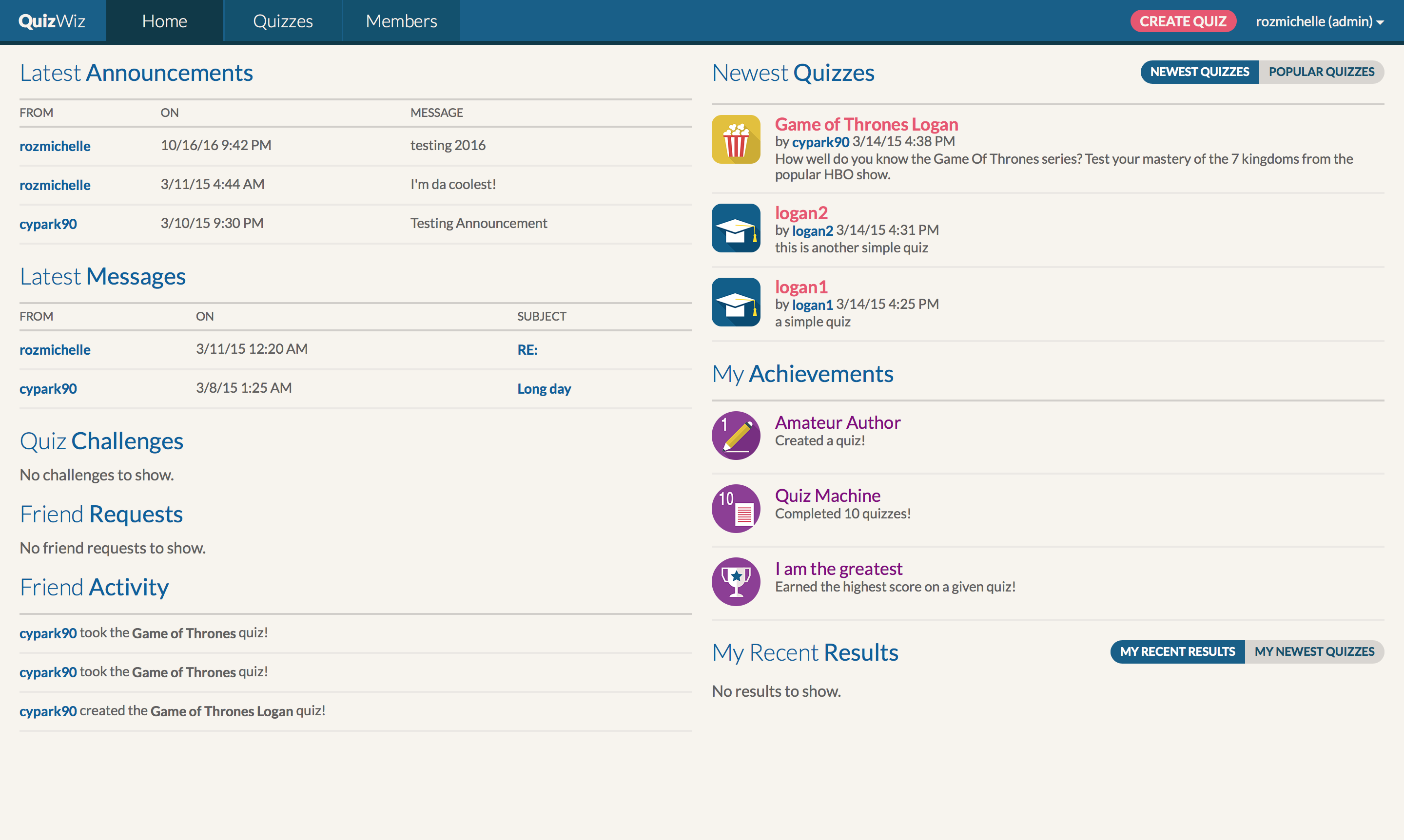Click the 3/8/15 1:25 AM message date
The image size is (1404, 840).
point(244,388)
